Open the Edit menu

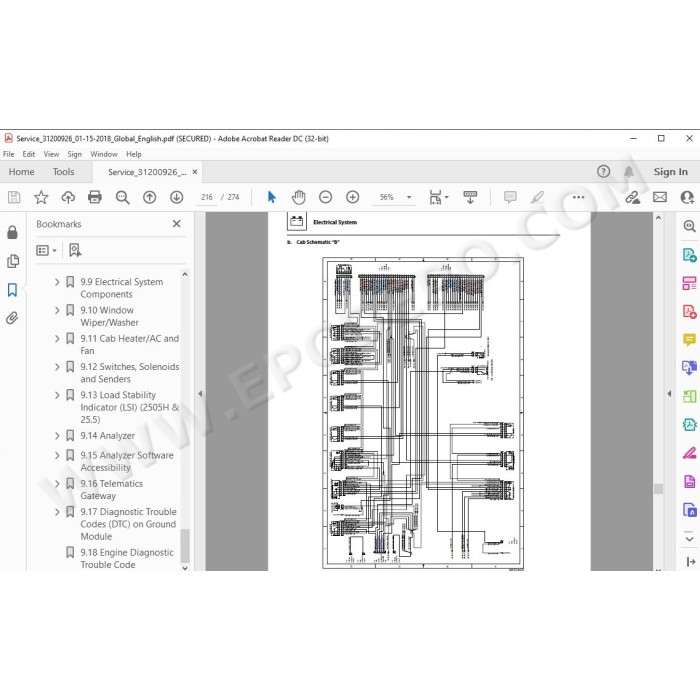pyautogui.click(x=29, y=154)
